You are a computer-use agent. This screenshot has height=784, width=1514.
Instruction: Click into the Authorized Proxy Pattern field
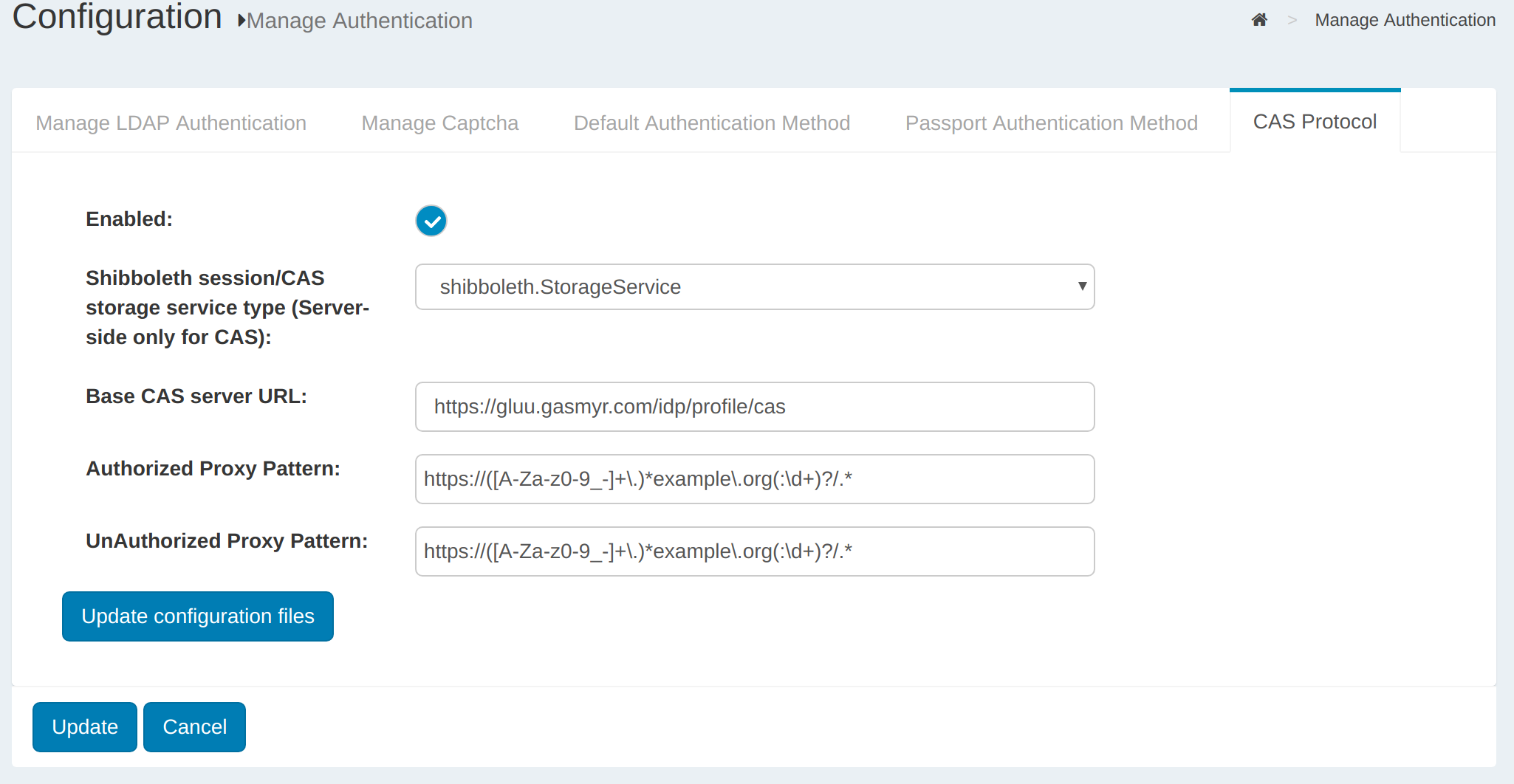tap(754, 479)
